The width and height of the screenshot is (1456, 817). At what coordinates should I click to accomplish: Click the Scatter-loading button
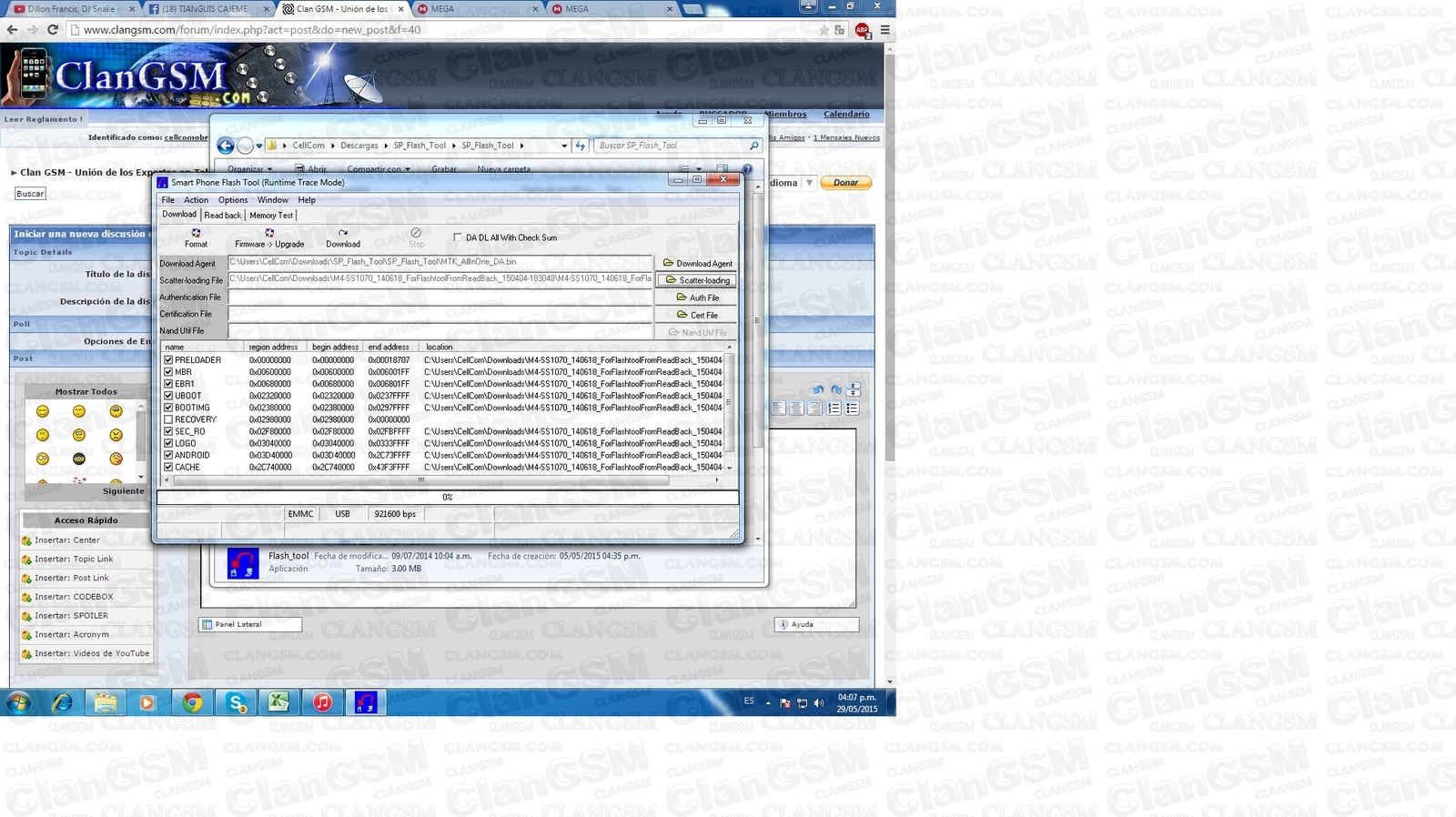point(696,280)
